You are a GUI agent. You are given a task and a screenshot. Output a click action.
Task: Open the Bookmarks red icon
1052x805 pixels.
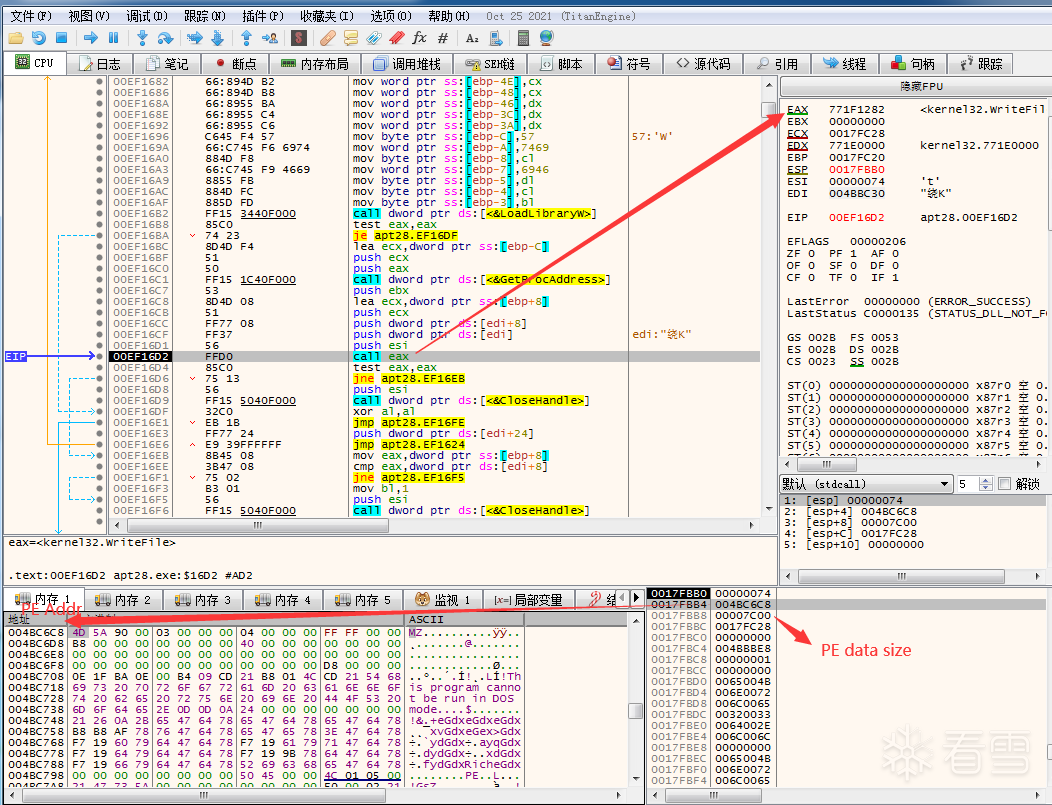[397, 38]
